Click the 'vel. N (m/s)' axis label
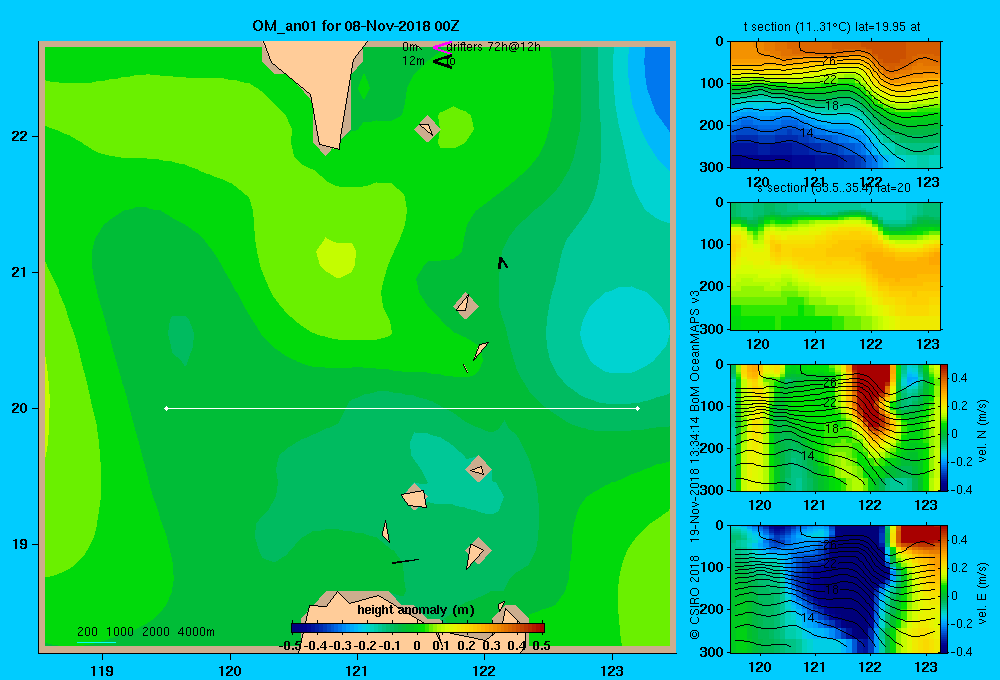Image resolution: width=1000 pixels, height=680 pixels. click(x=983, y=431)
